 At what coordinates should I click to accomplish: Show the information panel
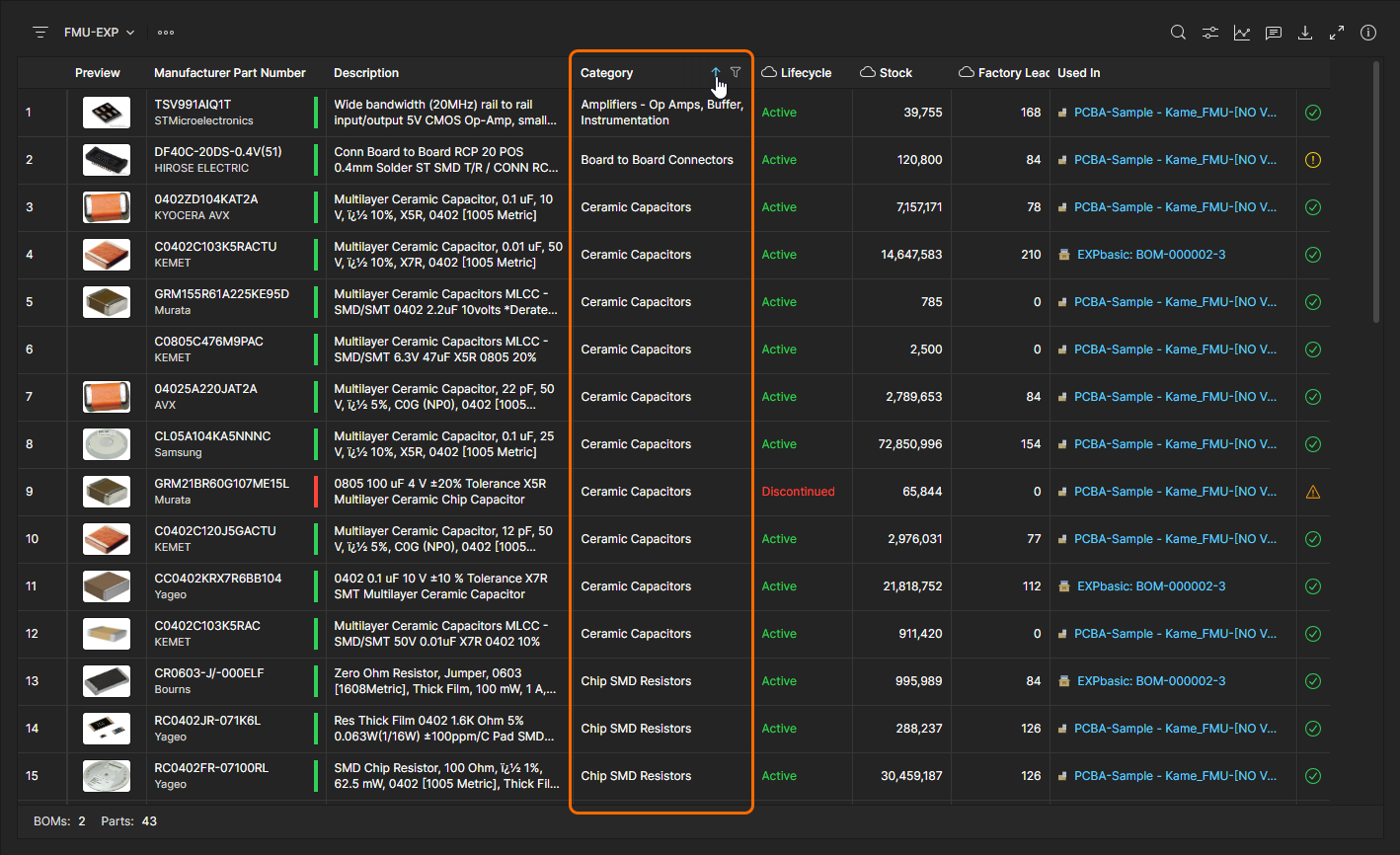pyautogui.click(x=1367, y=33)
